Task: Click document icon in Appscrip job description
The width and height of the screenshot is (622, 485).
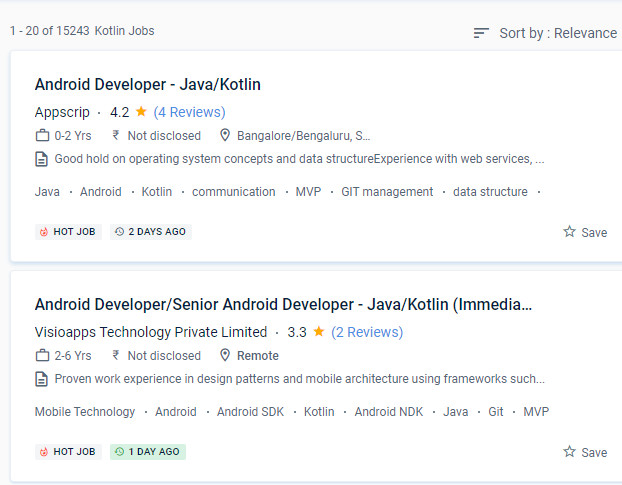Action: 42,159
